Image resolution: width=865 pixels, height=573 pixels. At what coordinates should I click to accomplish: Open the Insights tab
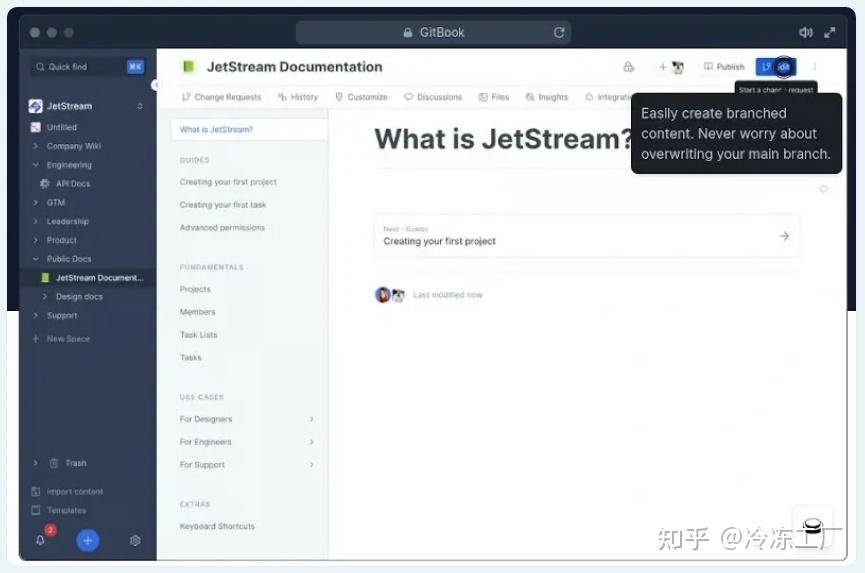(x=547, y=97)
